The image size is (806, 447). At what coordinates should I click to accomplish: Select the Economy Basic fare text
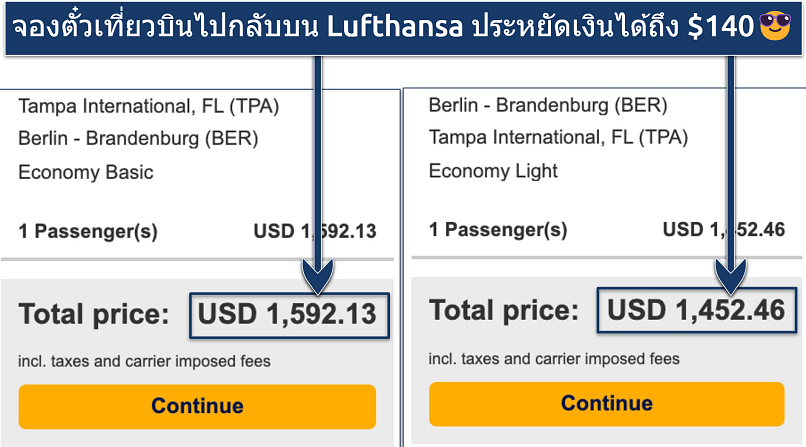86,172
